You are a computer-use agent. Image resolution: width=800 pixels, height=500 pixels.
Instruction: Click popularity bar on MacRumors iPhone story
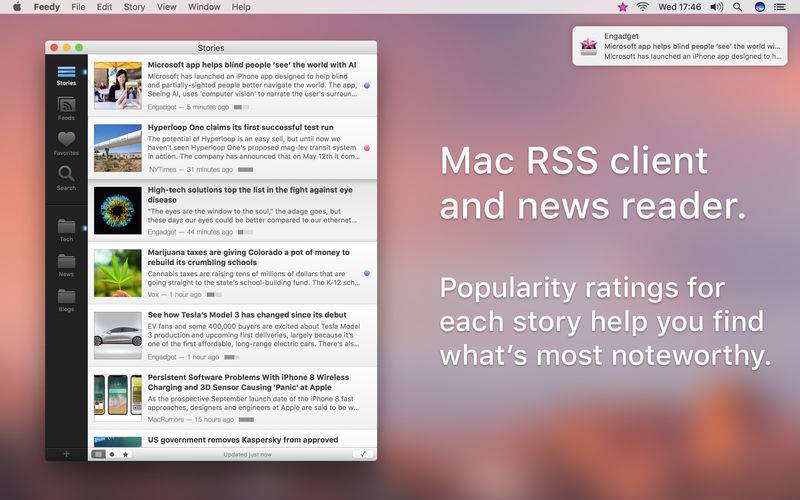[246, 420]
